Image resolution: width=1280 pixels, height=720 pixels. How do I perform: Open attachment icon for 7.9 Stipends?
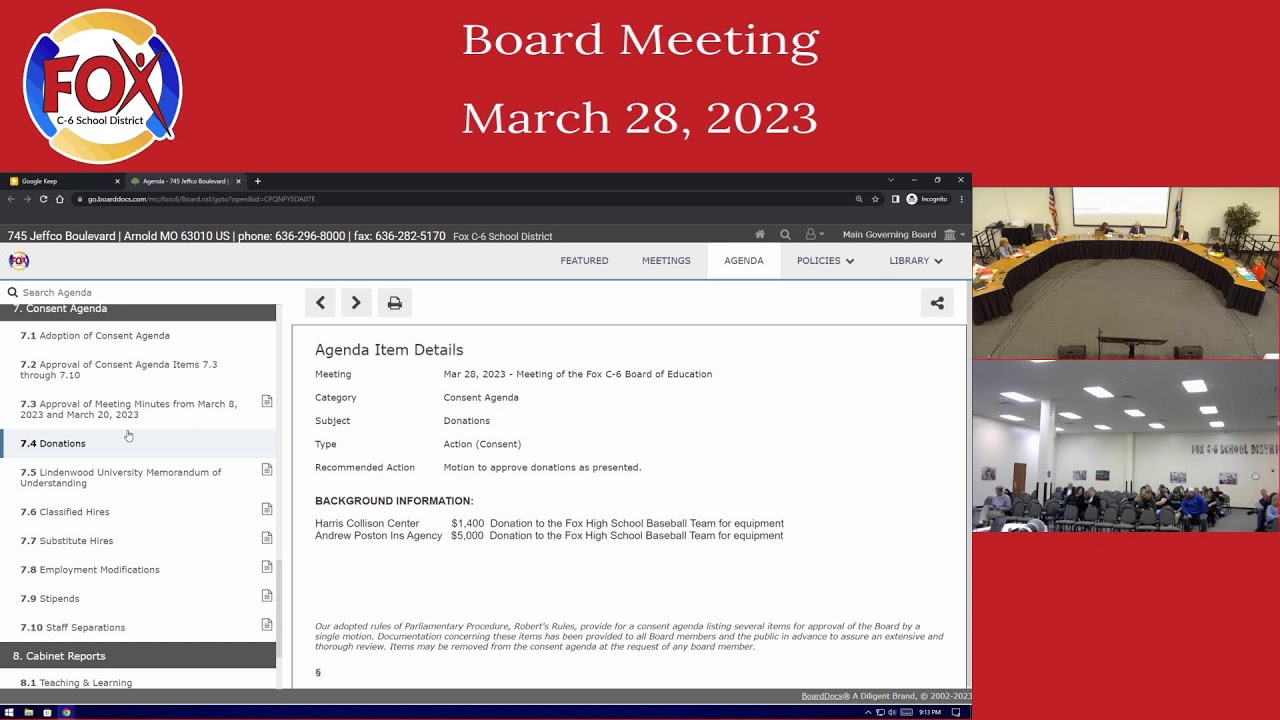click(267, 596)
